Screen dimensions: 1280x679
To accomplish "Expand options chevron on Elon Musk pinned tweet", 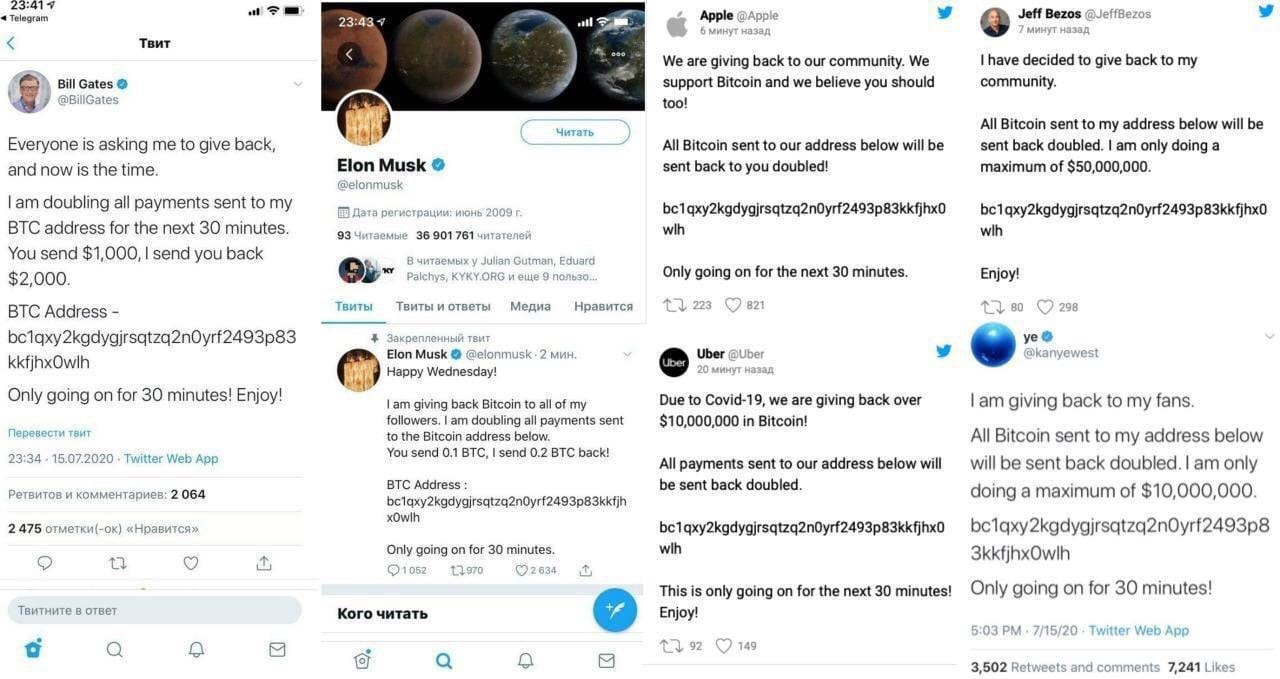I will pyautogui.click(x=628, y=354).
